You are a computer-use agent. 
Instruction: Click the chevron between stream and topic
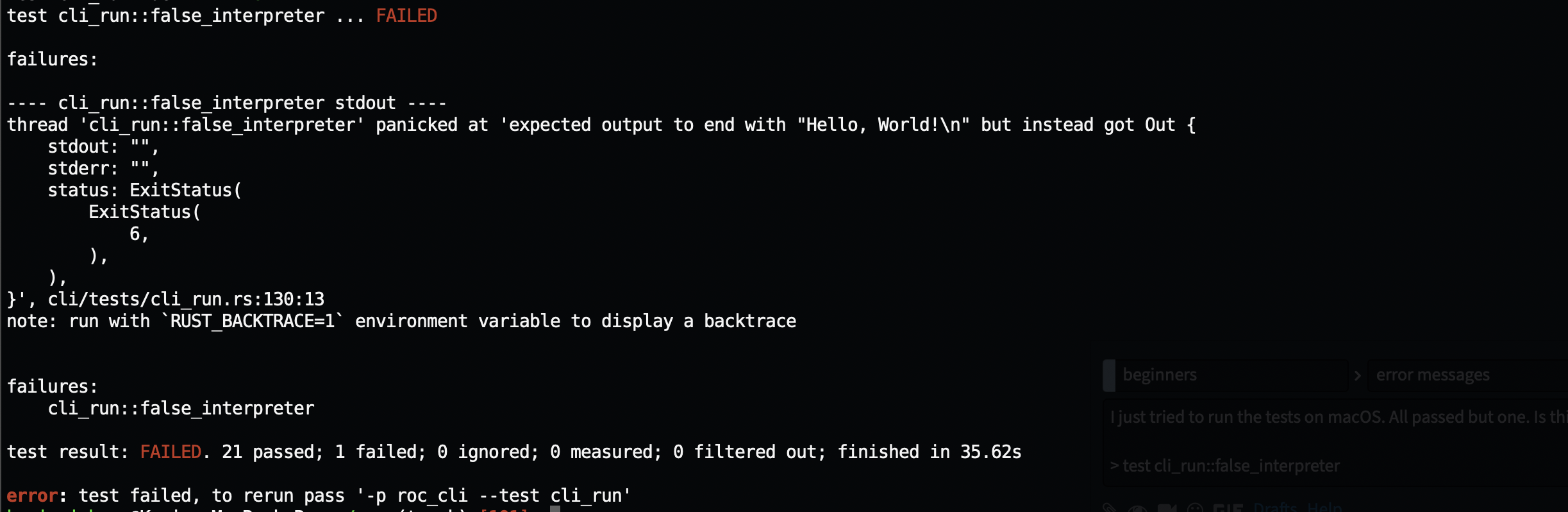(x=1357, y=375)
